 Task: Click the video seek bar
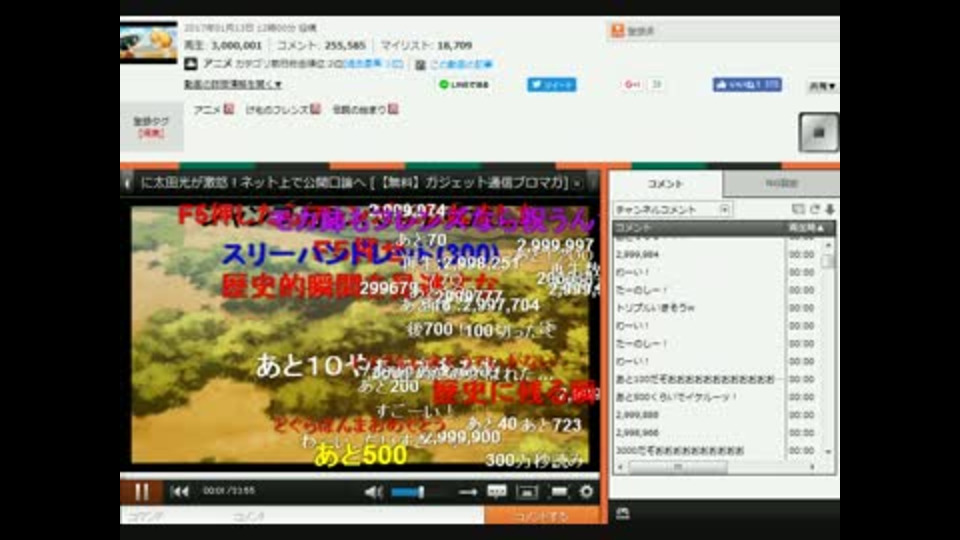(x=360, y=475)
